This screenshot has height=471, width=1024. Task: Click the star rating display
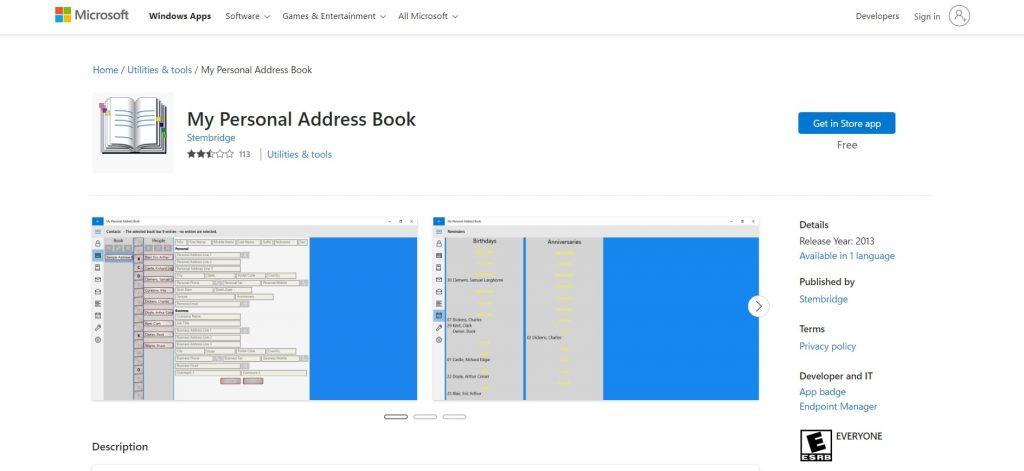(x=210, y=154)
